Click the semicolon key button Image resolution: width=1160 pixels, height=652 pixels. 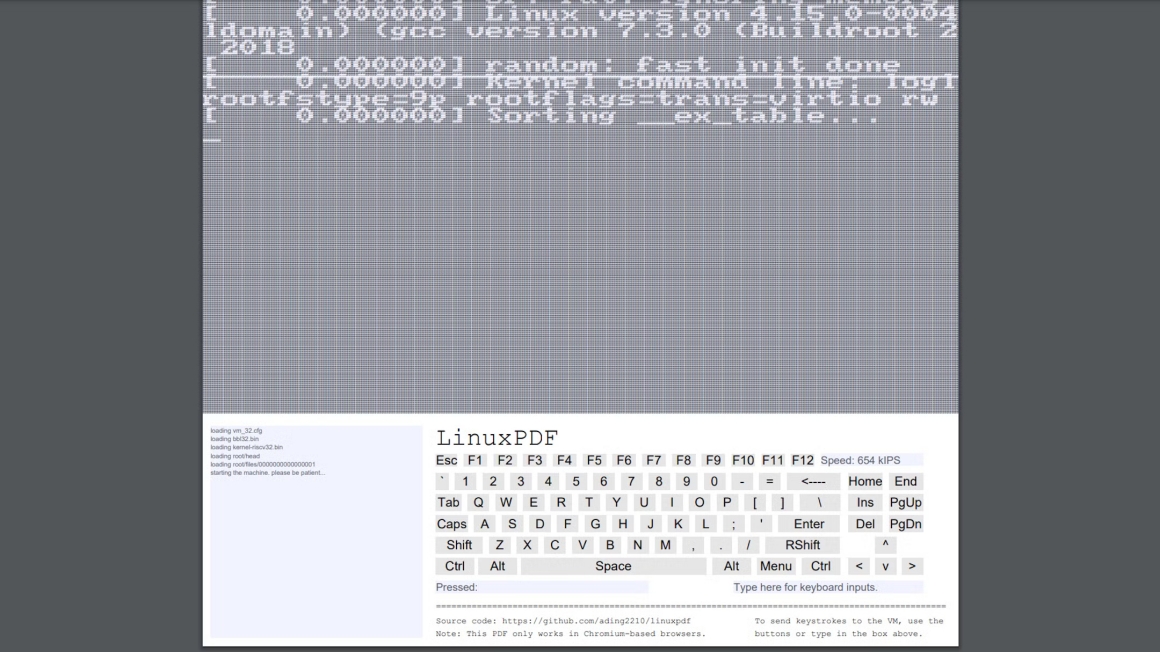coord(733,524)
